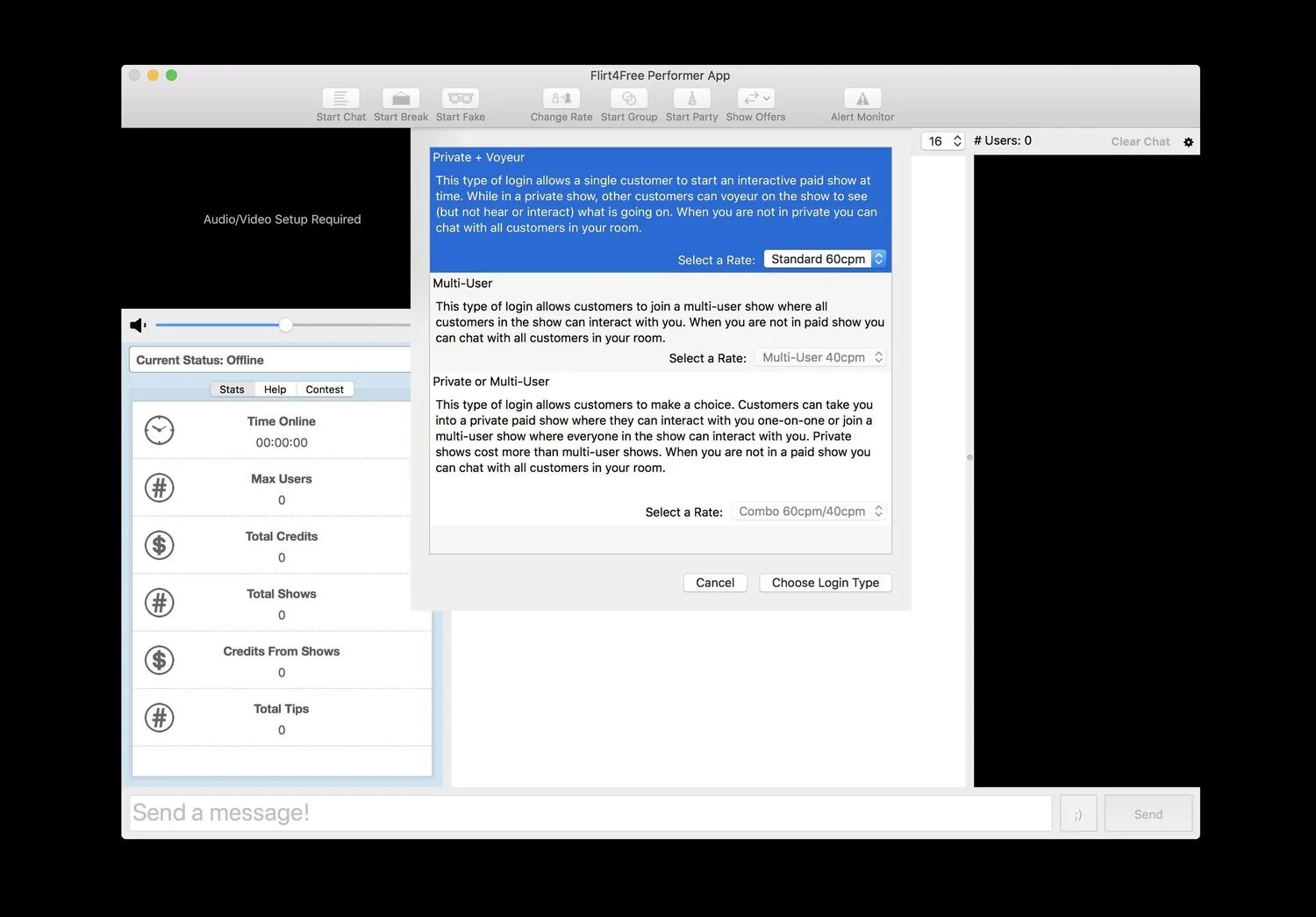Click the Total Shows hash icon
Image resolution: width=1316 pixels, height=917 pixels.
(159, 603)
